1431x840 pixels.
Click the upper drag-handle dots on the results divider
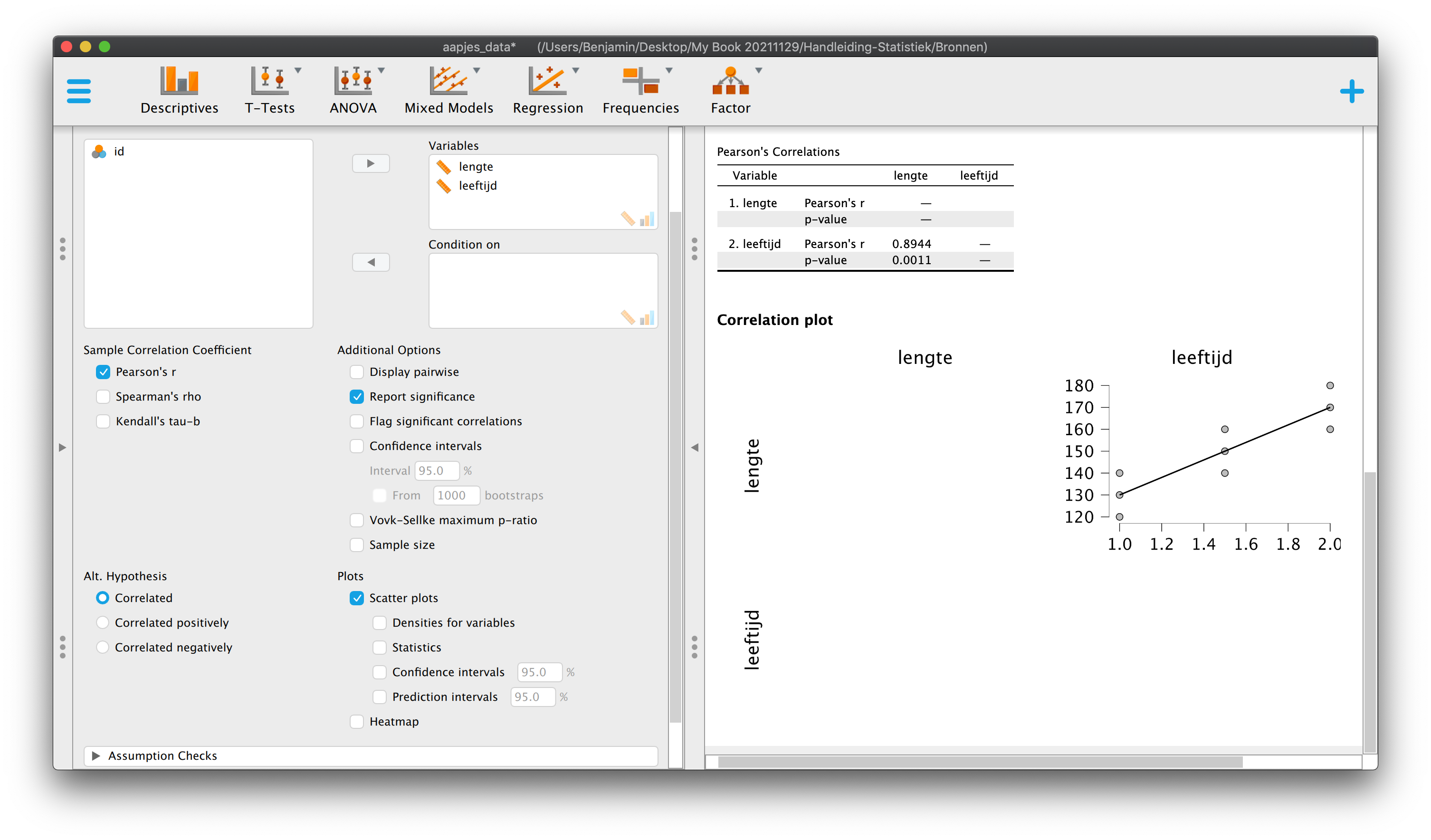click(x=695, y=249)
